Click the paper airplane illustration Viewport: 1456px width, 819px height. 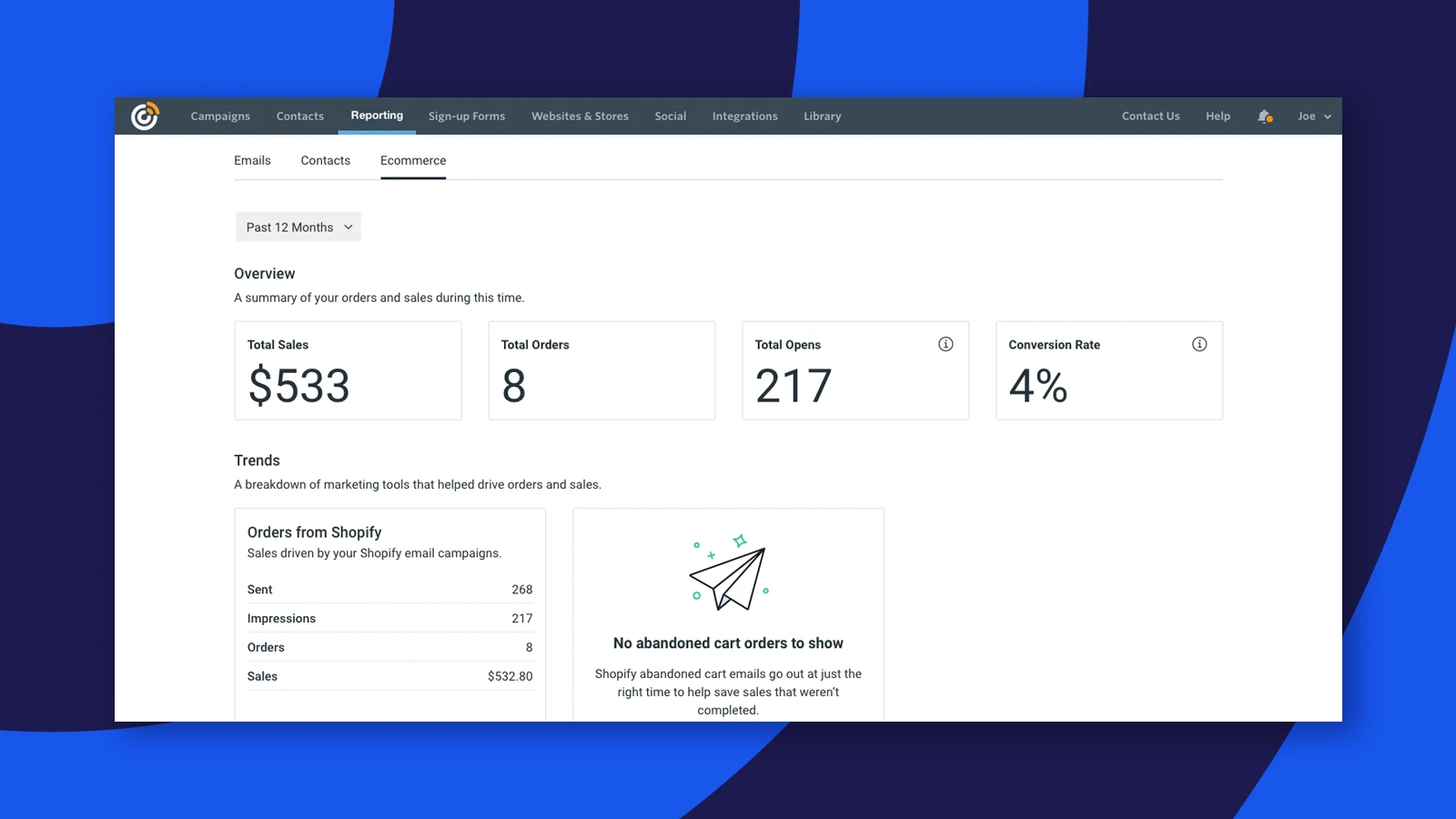(729, 572)
